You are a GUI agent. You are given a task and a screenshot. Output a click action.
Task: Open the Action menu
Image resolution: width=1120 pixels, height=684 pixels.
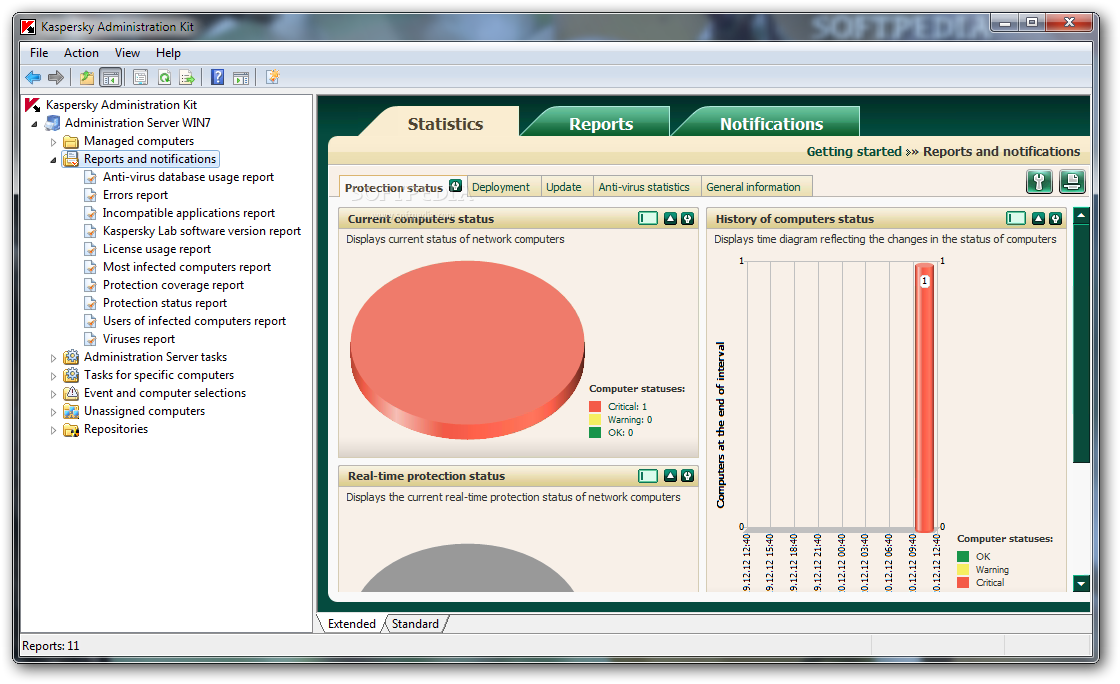81,53
